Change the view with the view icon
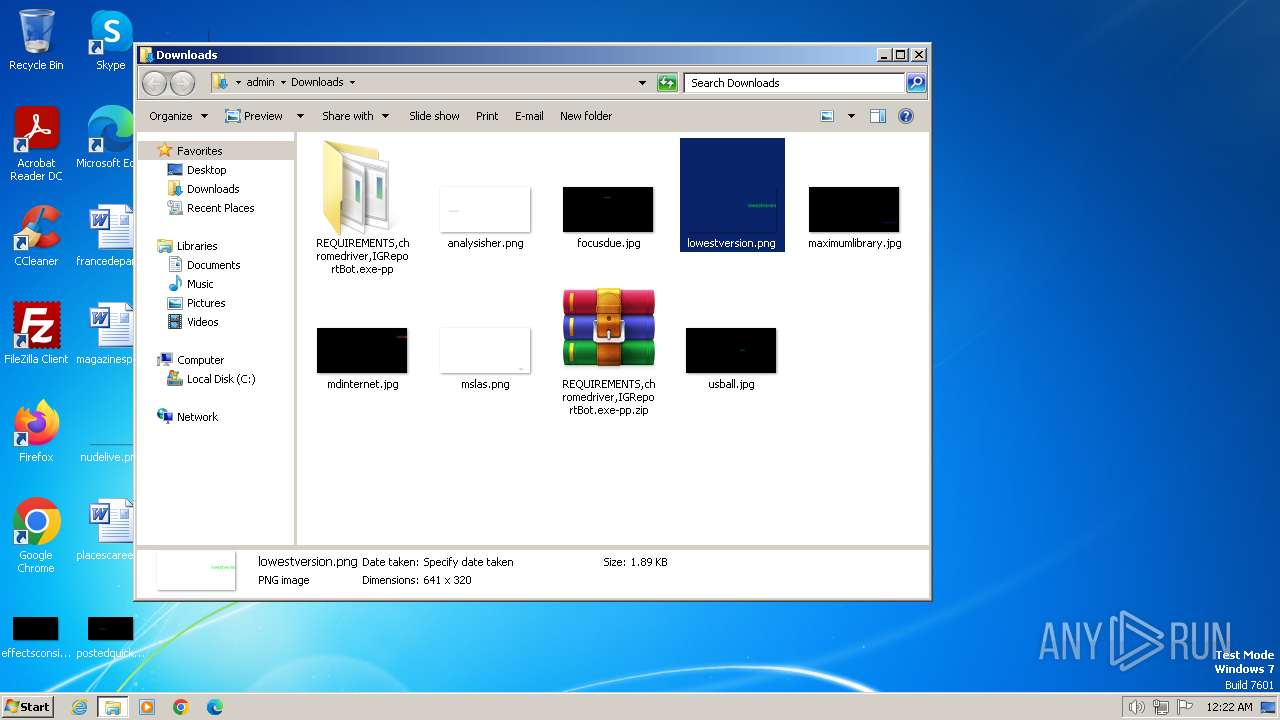 pos(827,116)
